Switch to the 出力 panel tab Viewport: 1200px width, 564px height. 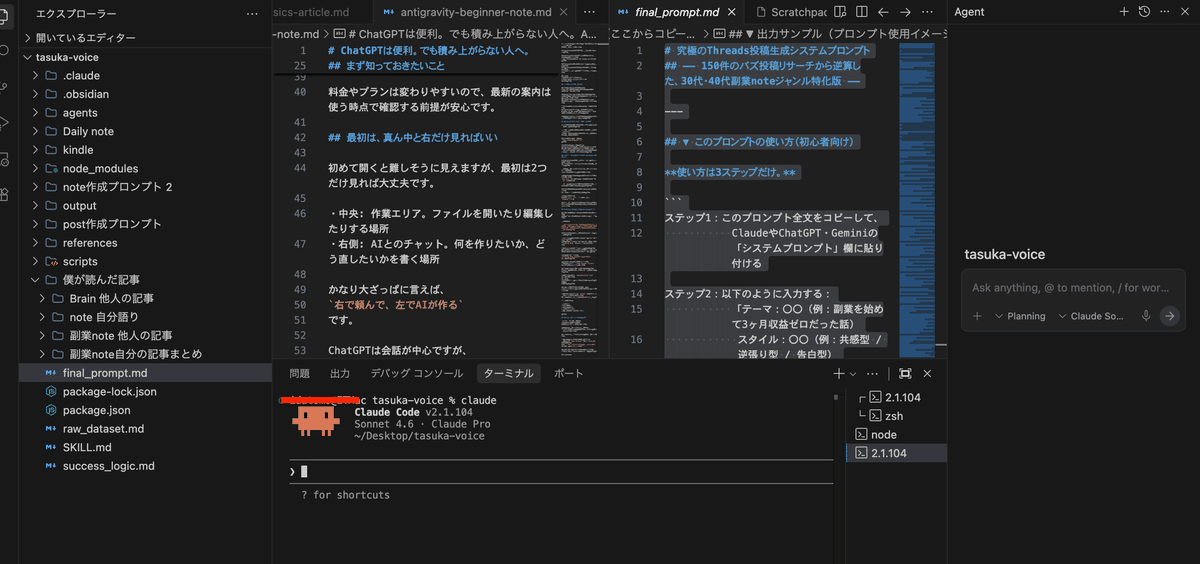click(x=340, y=373)
